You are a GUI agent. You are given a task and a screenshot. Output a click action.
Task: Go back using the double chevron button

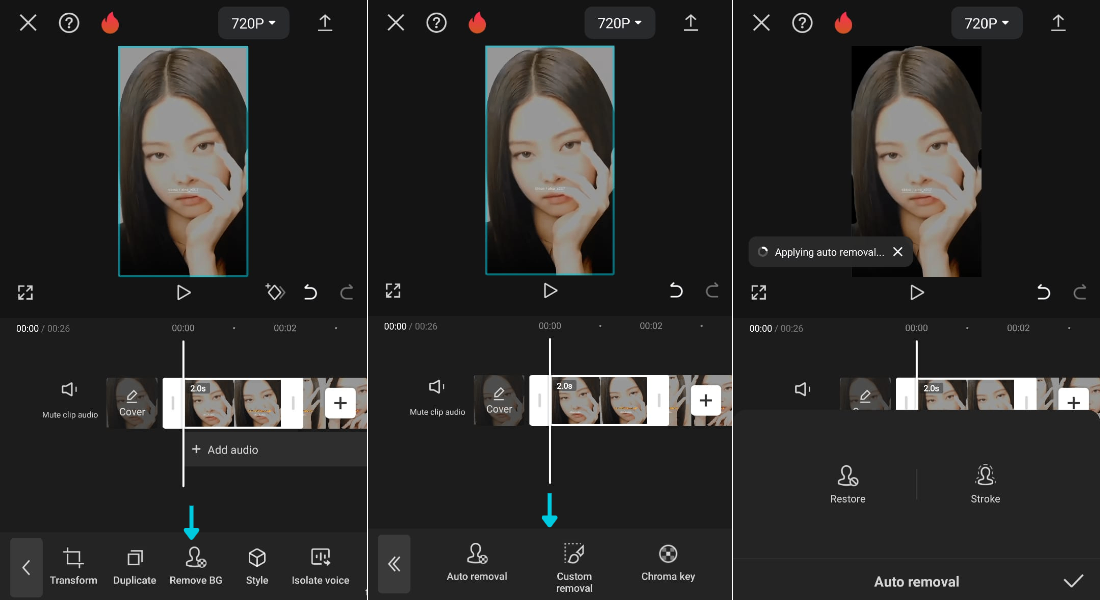394,564
